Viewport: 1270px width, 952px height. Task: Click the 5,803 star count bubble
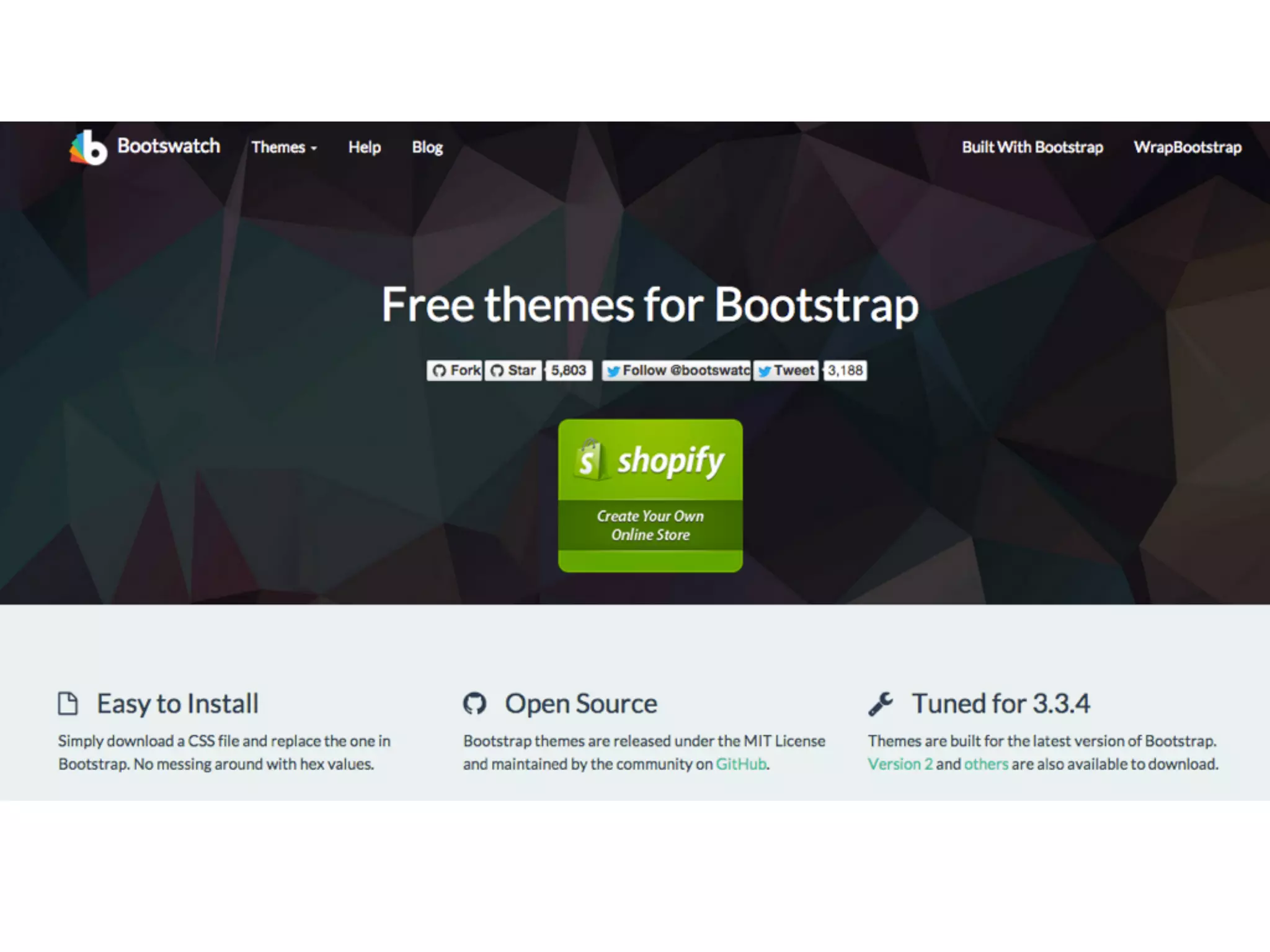569,371
